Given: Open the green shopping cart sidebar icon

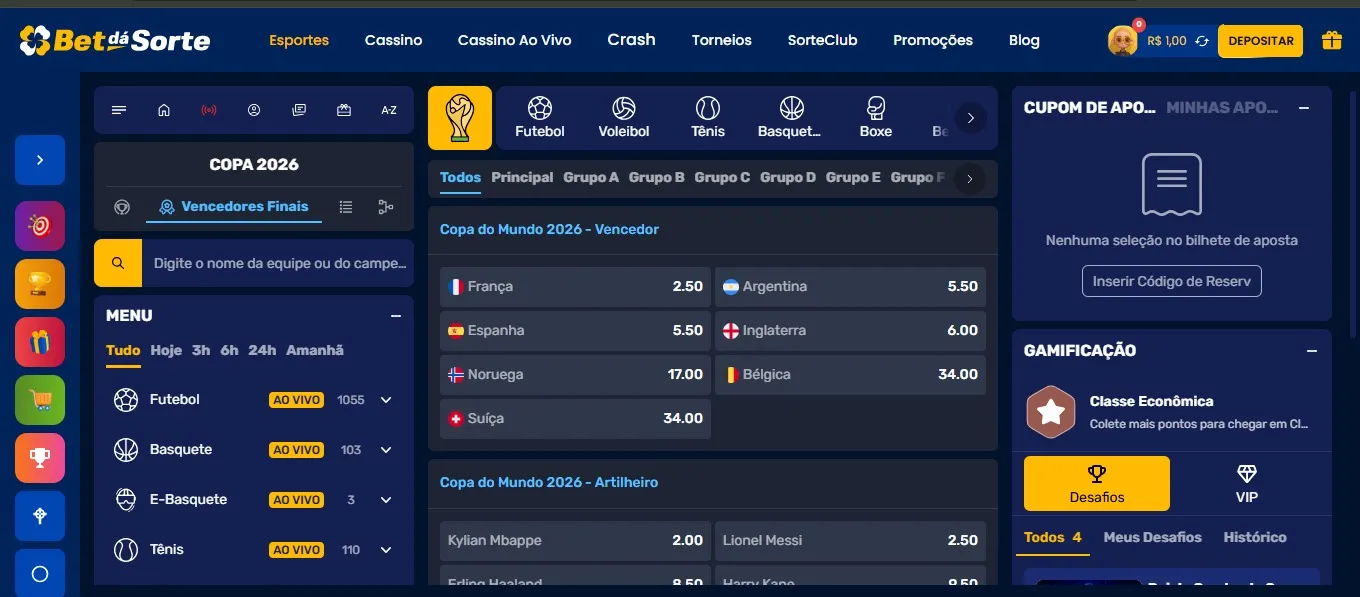Looking at the screenshot, I should tap(40, 400).
